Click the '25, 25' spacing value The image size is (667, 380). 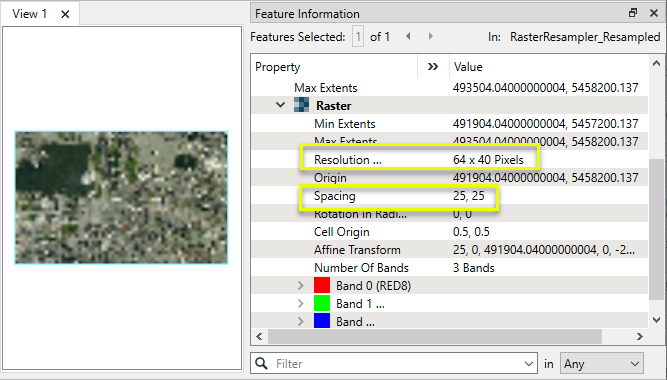click(469, 196)
